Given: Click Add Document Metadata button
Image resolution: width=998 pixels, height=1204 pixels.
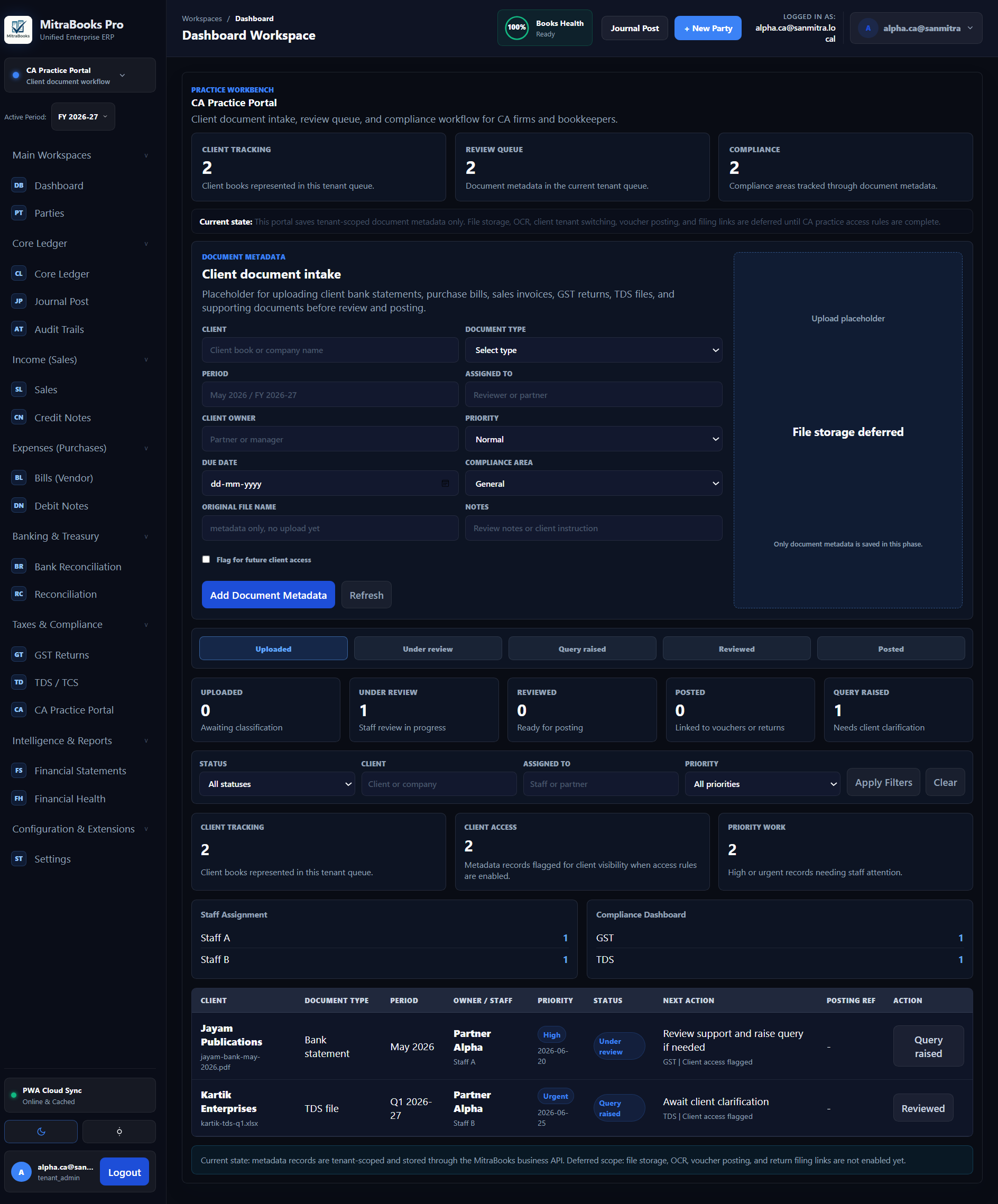Looking at the screenshot, I should (269, 595).
